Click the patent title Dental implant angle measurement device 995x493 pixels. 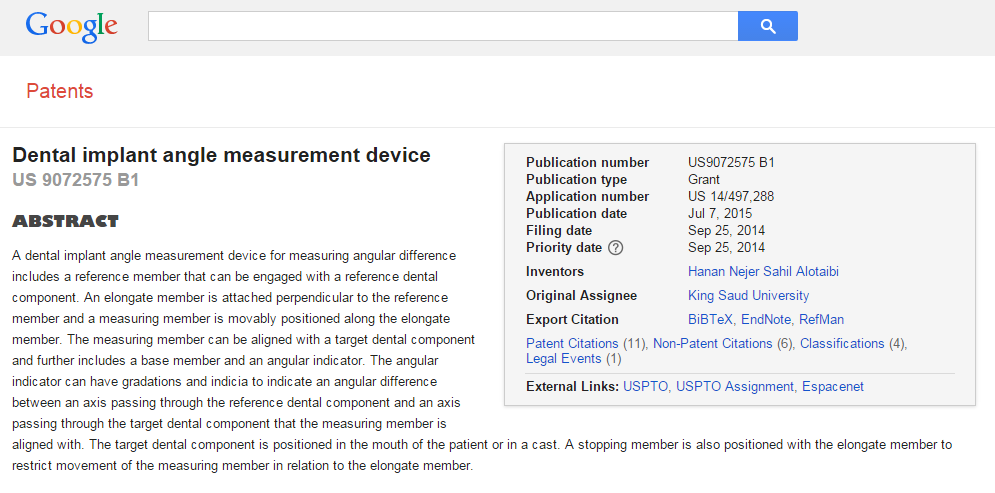coord(221,155)
